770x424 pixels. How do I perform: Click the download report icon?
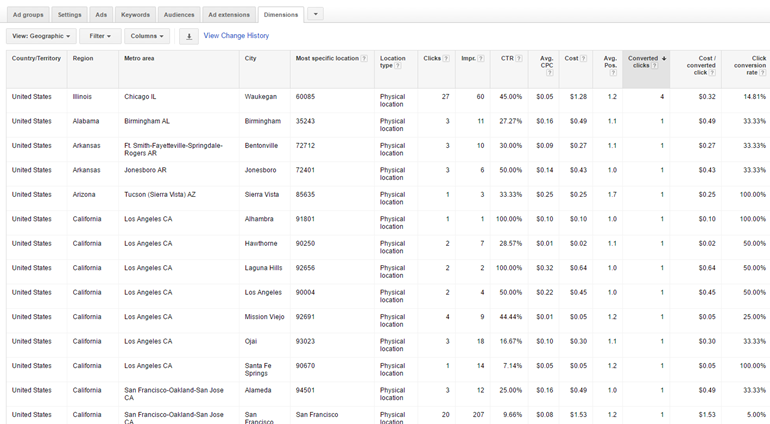click(x=188, y=36)
